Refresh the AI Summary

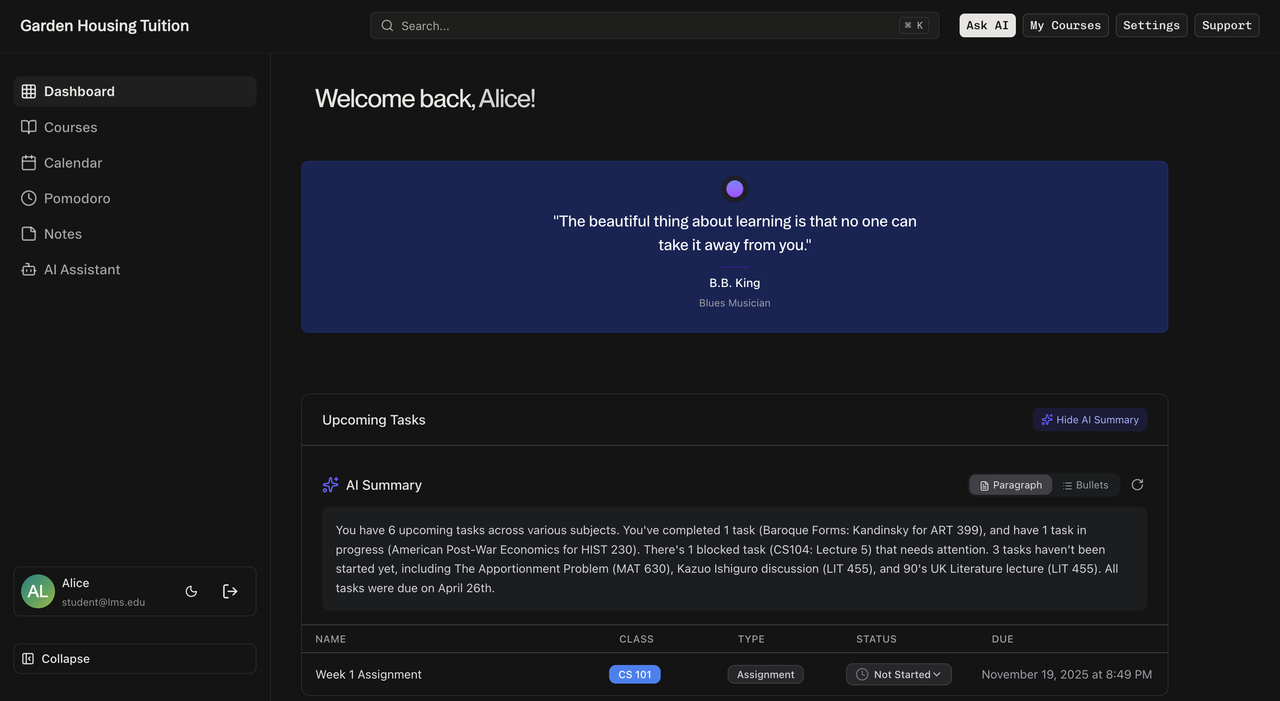[1137, 485]
